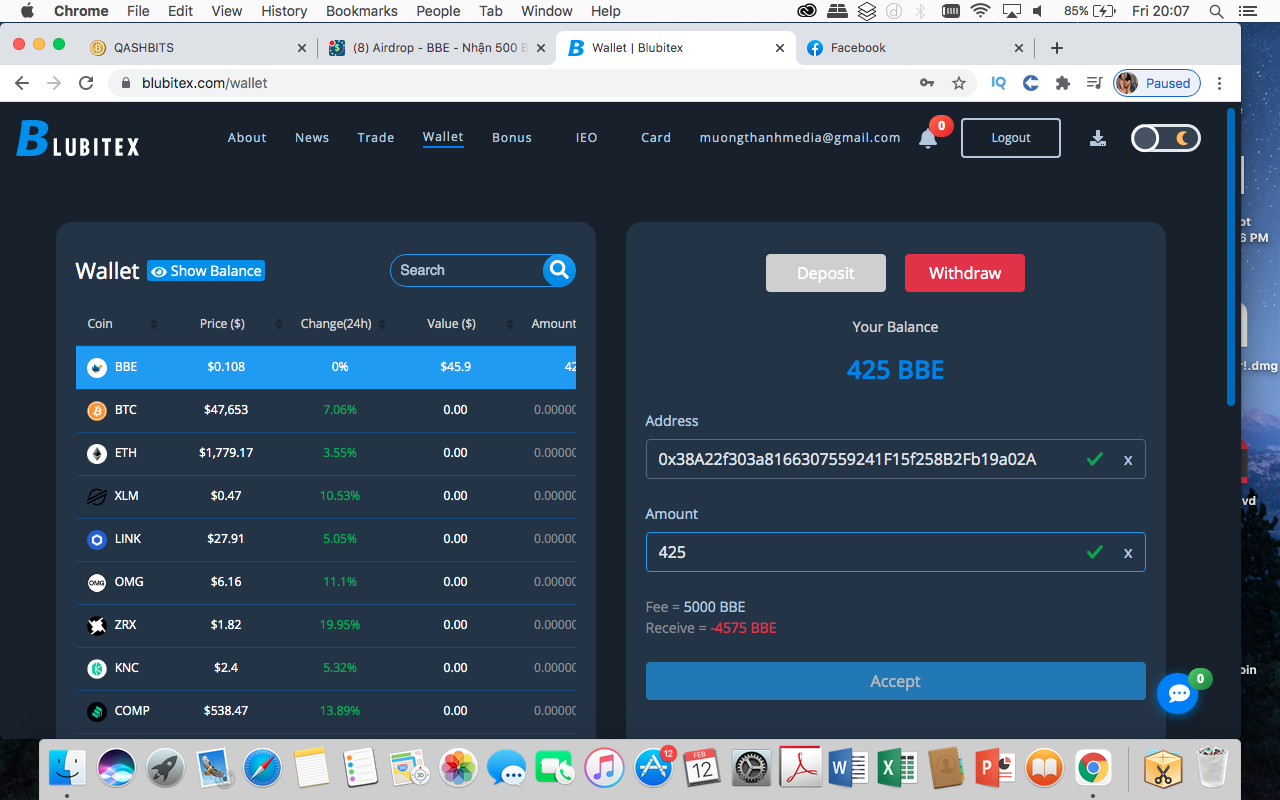Click the Accept button
1280x800 pixels.
click(896, 681)
